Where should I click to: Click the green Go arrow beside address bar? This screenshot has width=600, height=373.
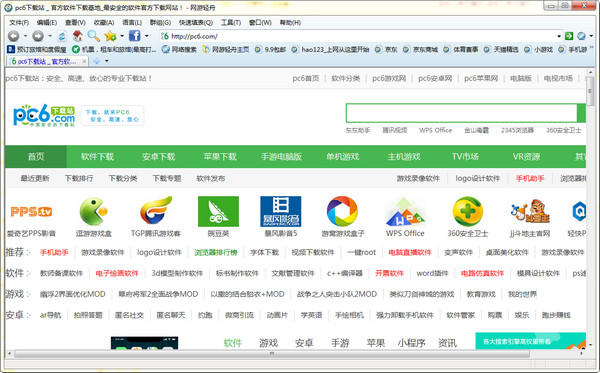pyautogui.click(x=569, y=36)
